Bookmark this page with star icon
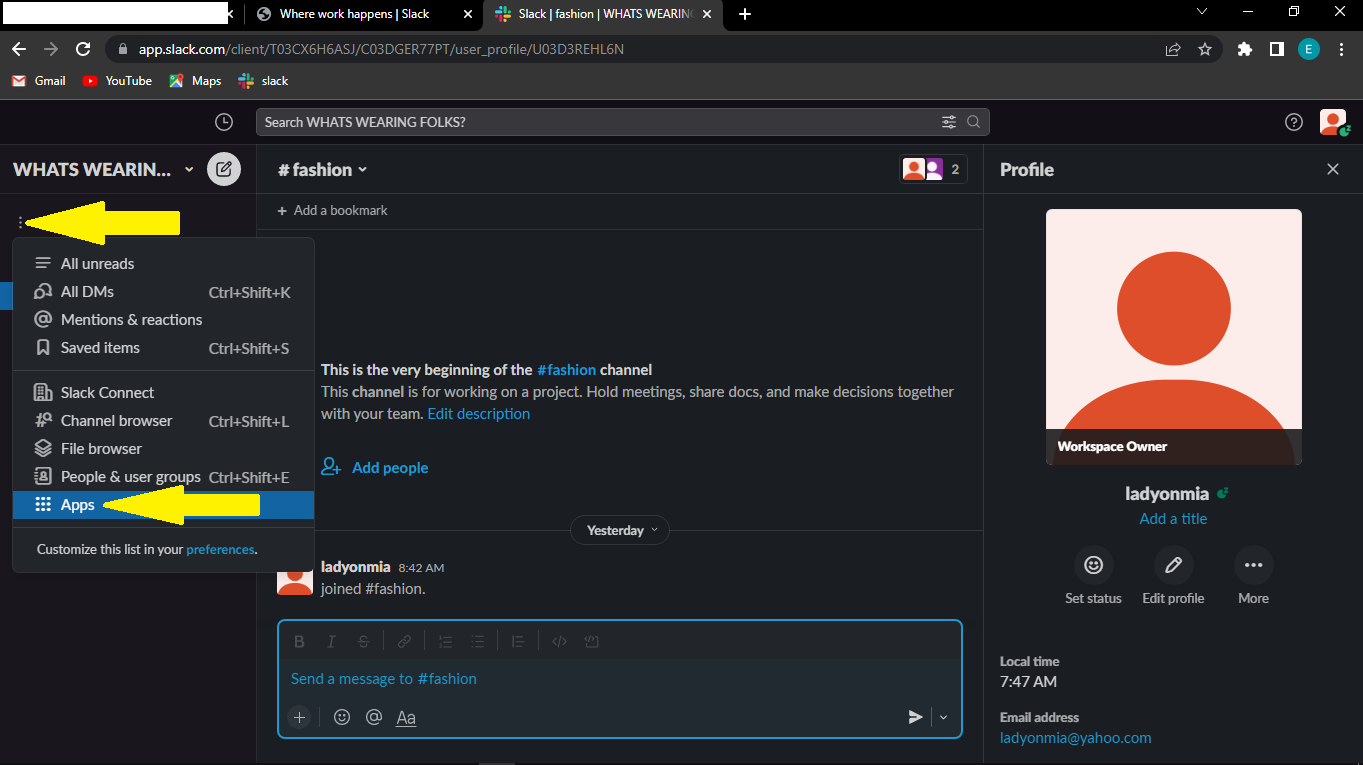 [1205, 49]
